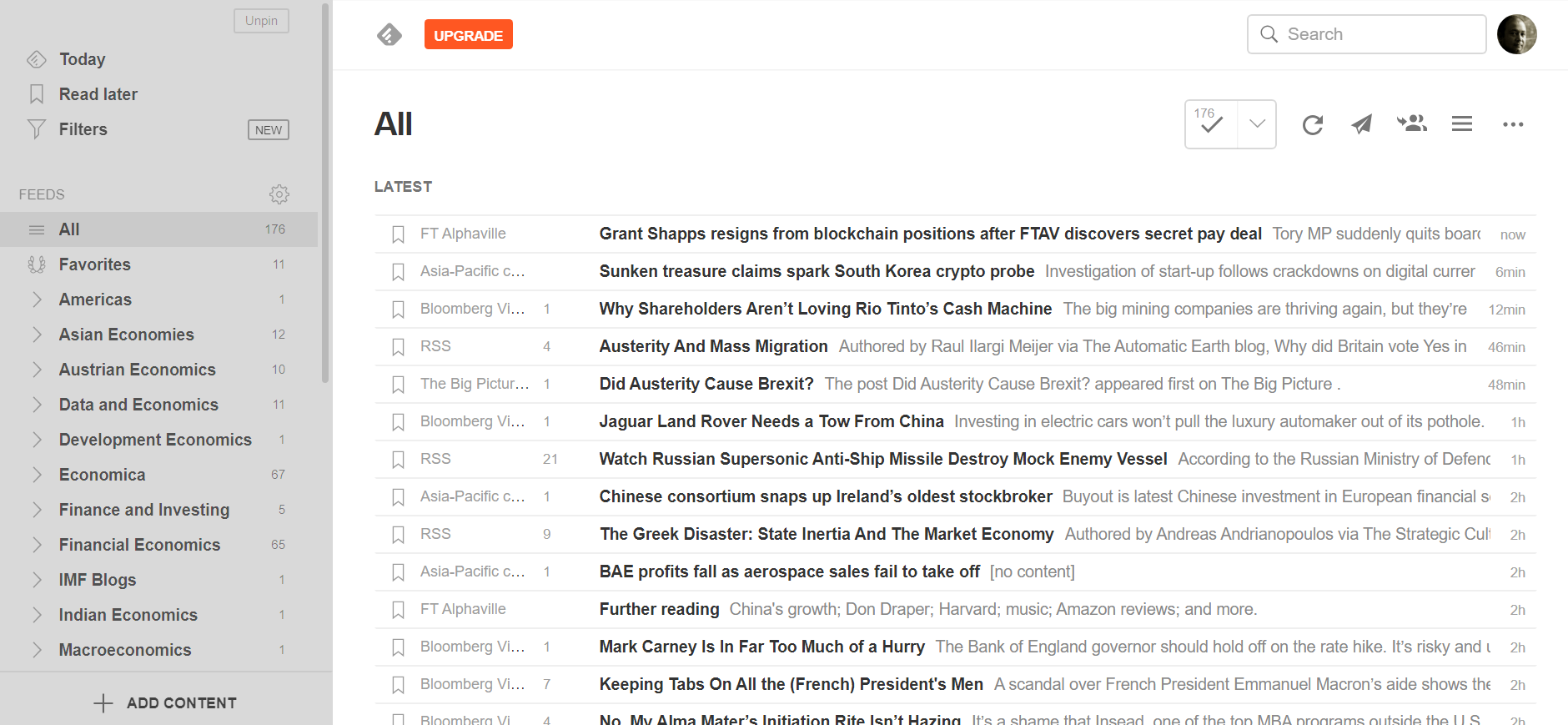The height and width of the screenshot is (725, 1568).
Task: Click the Unpin sidebar button
Action: tap(261, 21)
